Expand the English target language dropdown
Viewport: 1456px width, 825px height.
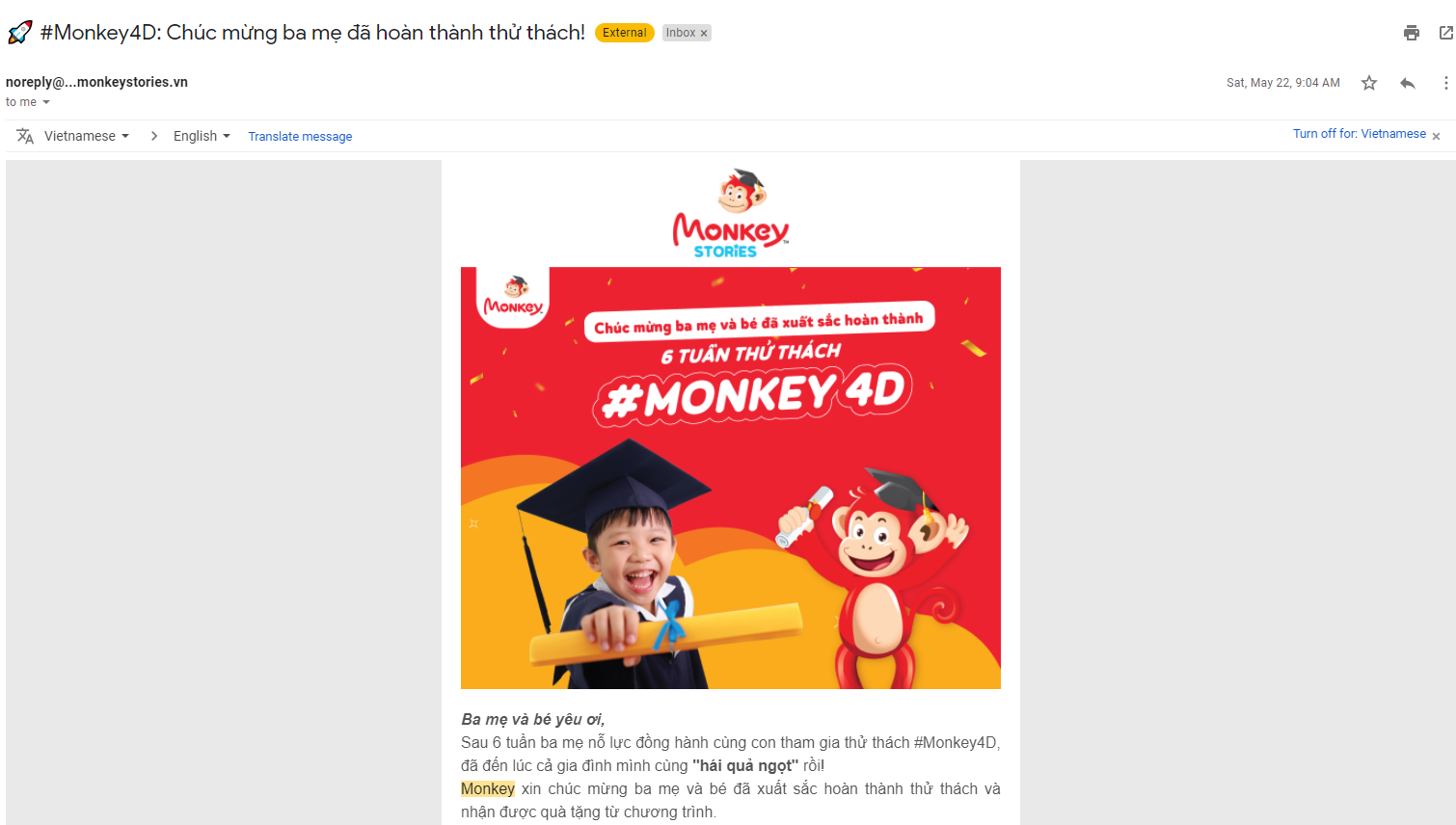pyautogui.click(x=202, y=136)
